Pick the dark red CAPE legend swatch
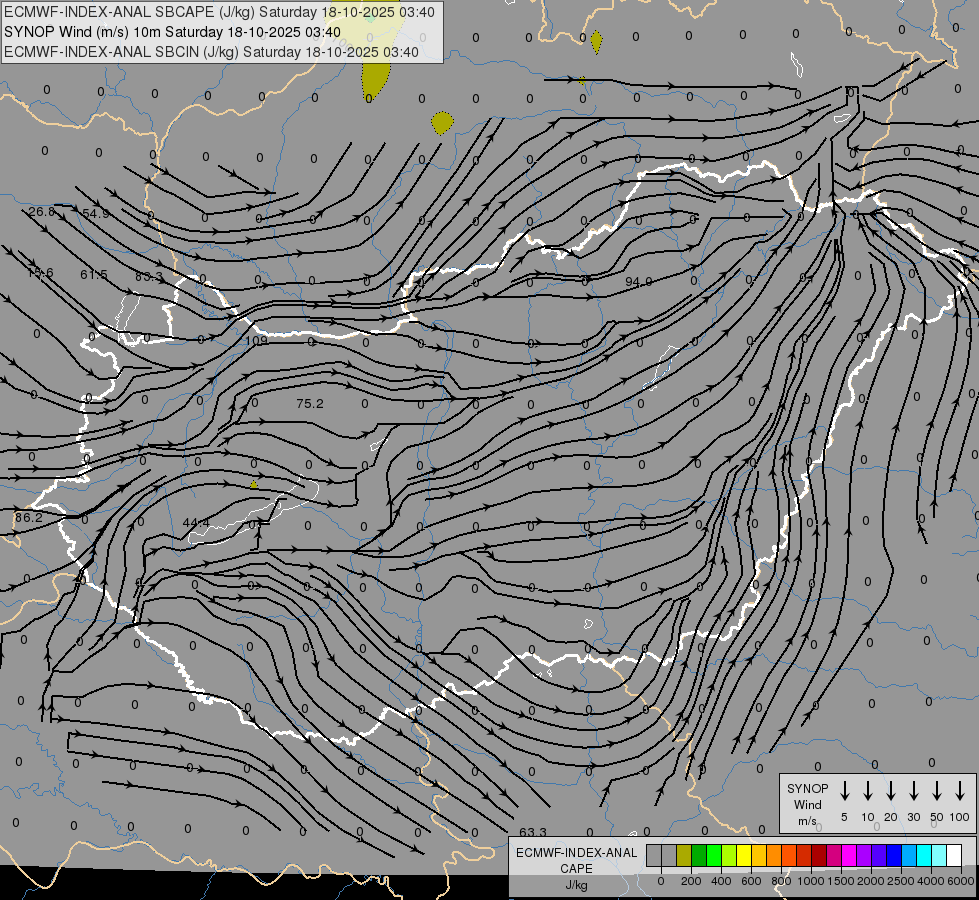 click(x=819, y=855)
